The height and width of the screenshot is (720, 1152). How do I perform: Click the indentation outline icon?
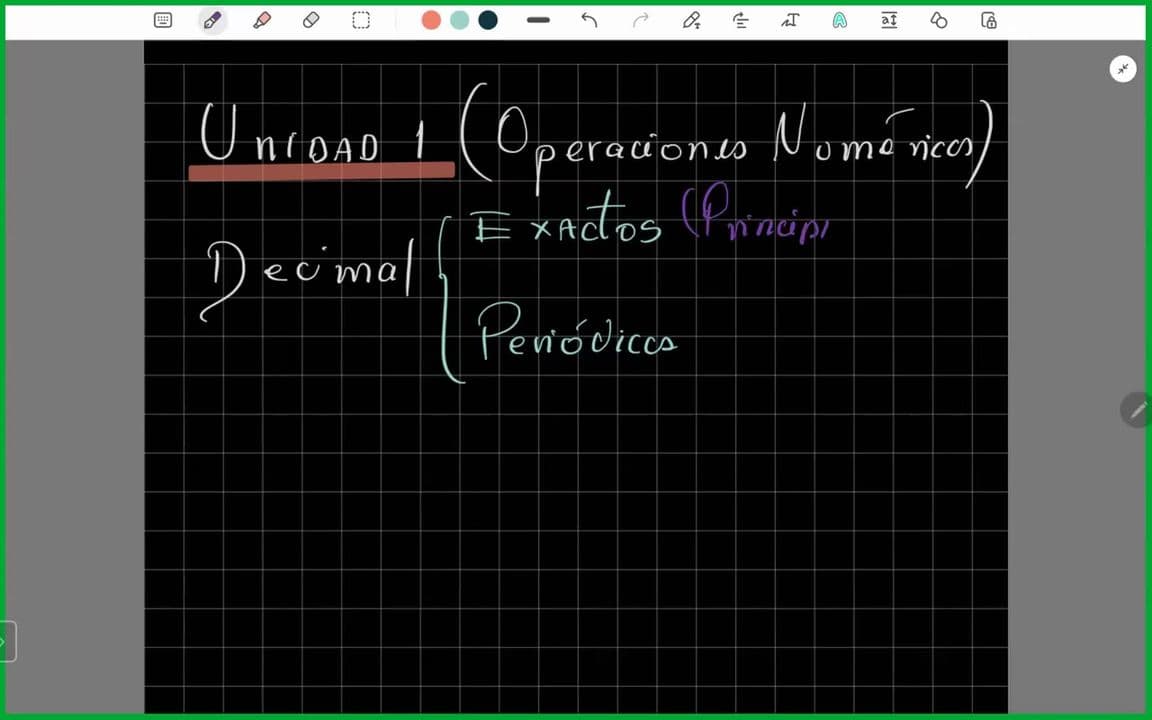tap(888, 20)
